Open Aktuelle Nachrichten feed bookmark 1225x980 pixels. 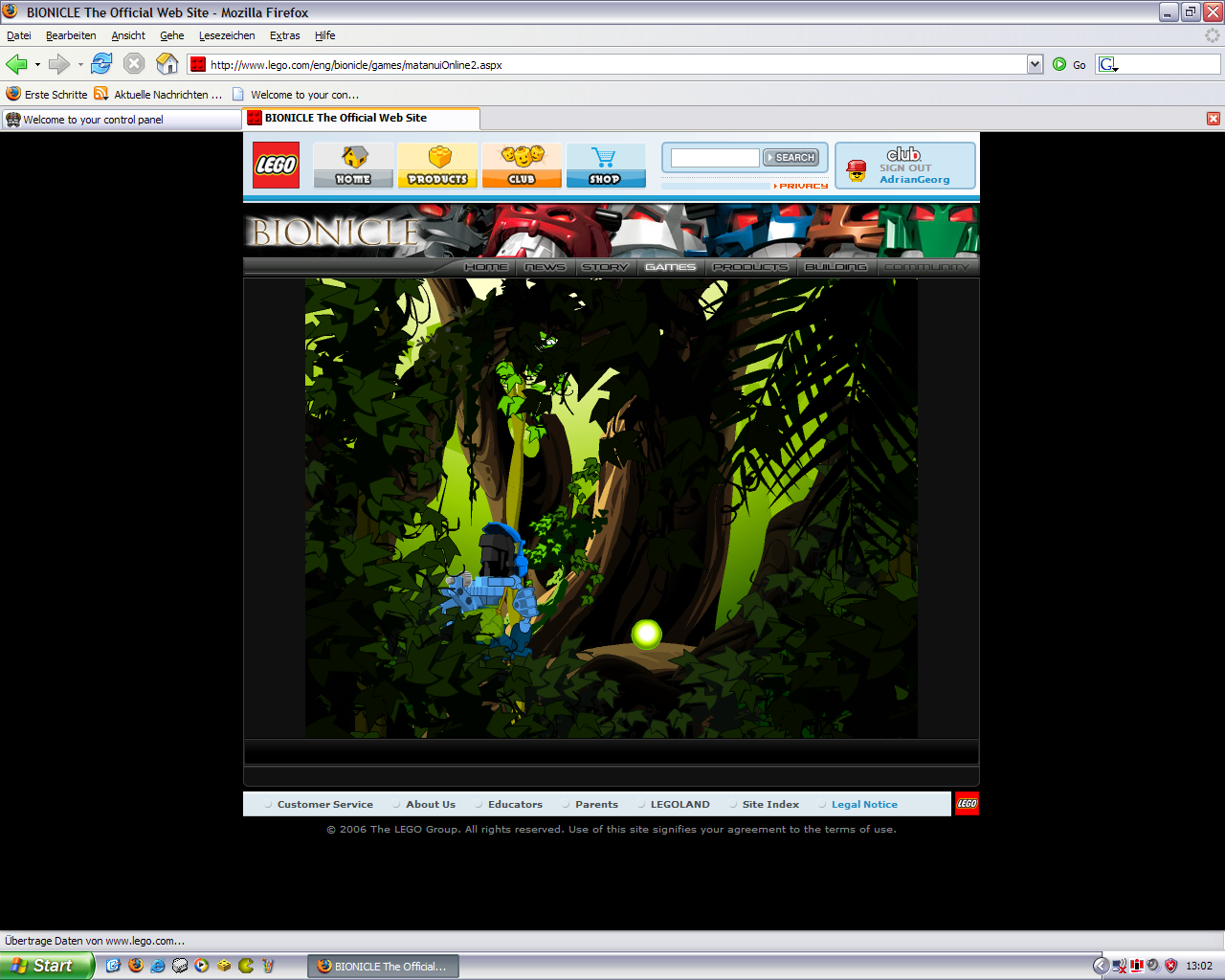click(x=158, y=95)
